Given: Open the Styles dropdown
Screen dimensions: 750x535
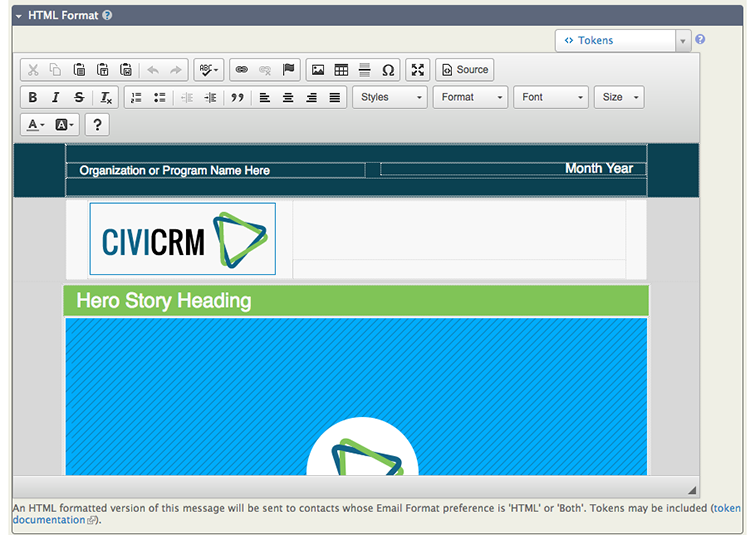Looking at the screenshot, I should click(390, 98).
